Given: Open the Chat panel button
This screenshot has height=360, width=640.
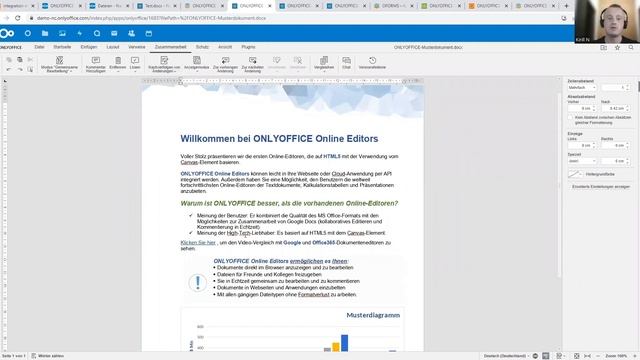Looking at the screenshot, I should coord(347,63).
